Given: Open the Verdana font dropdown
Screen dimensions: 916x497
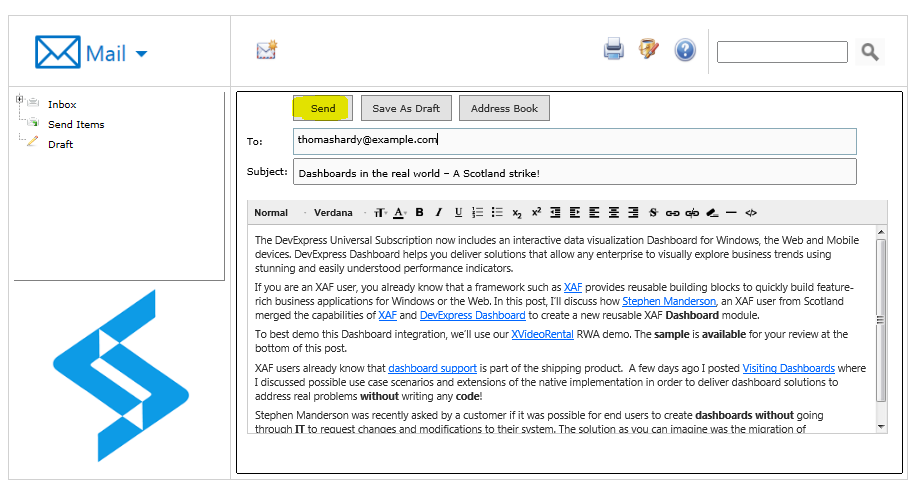Looking at the screenshot, I should 340,213.
